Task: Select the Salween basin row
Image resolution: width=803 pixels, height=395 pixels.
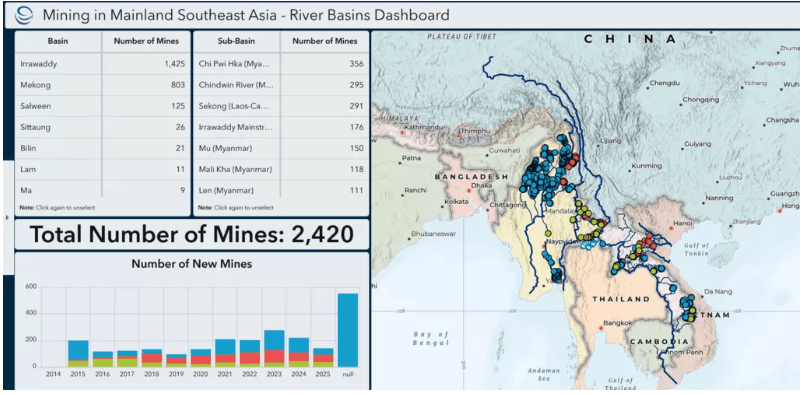Action: pos(102,106)
